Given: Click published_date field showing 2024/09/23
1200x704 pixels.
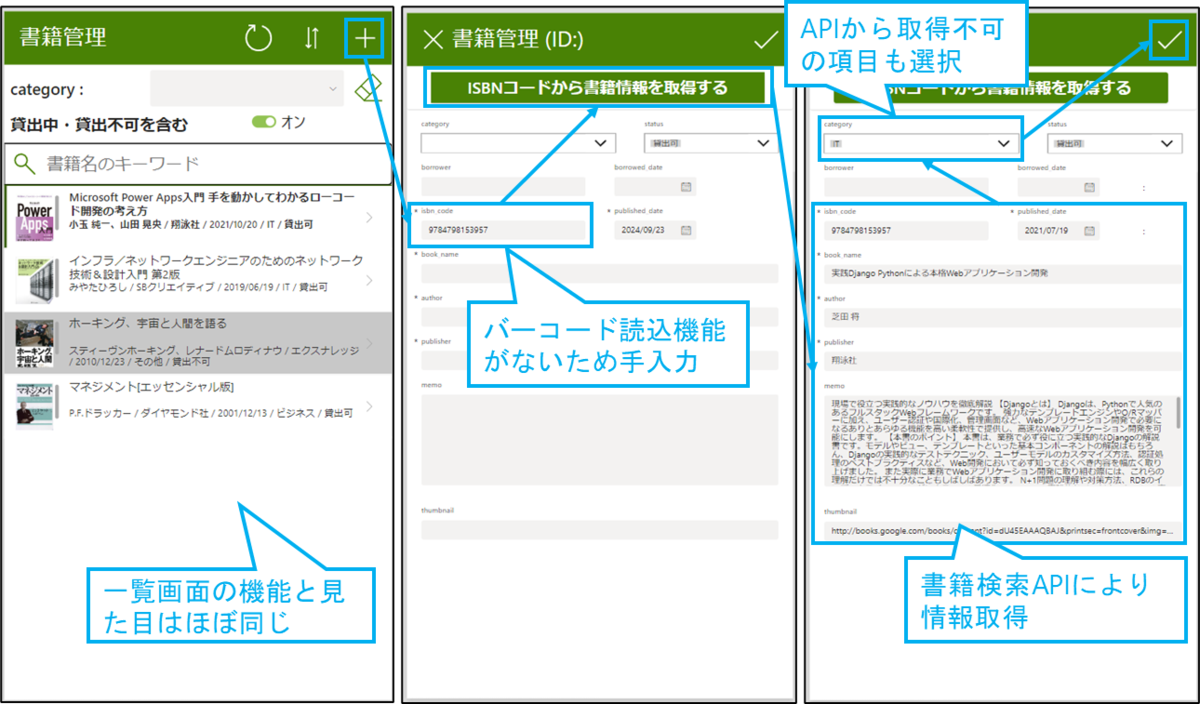Looking at the screenshot, I should coord(655,230).
